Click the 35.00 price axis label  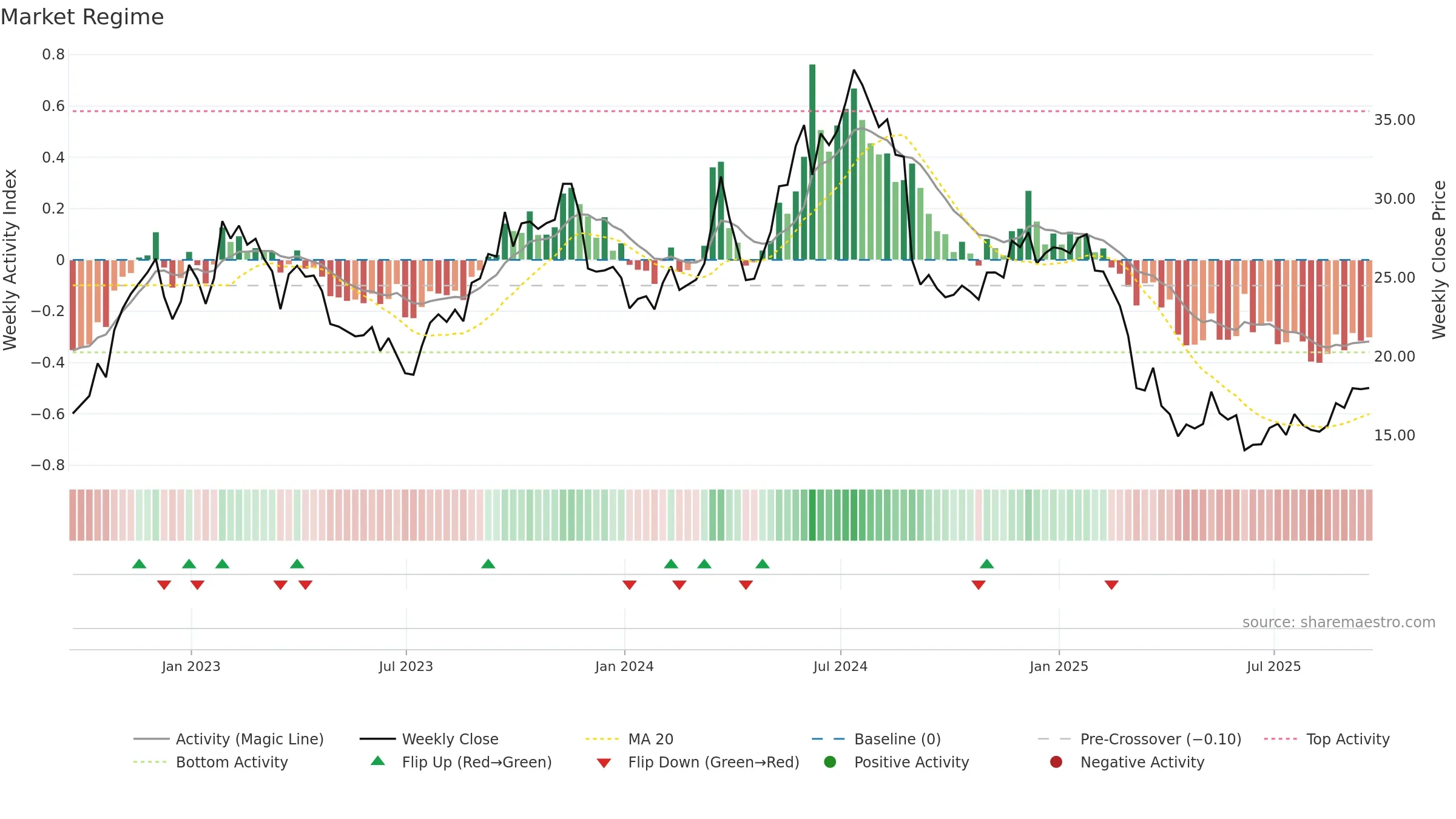(x=1395, y=120)
